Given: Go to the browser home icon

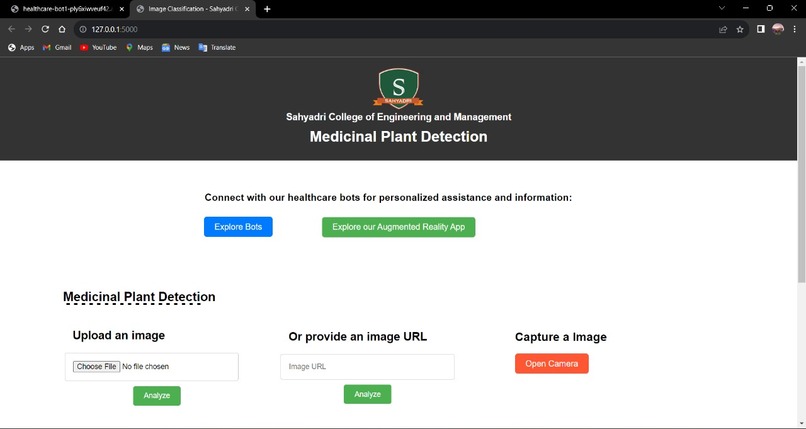Looking at the screenshot, I should click(x=62, y=29).
